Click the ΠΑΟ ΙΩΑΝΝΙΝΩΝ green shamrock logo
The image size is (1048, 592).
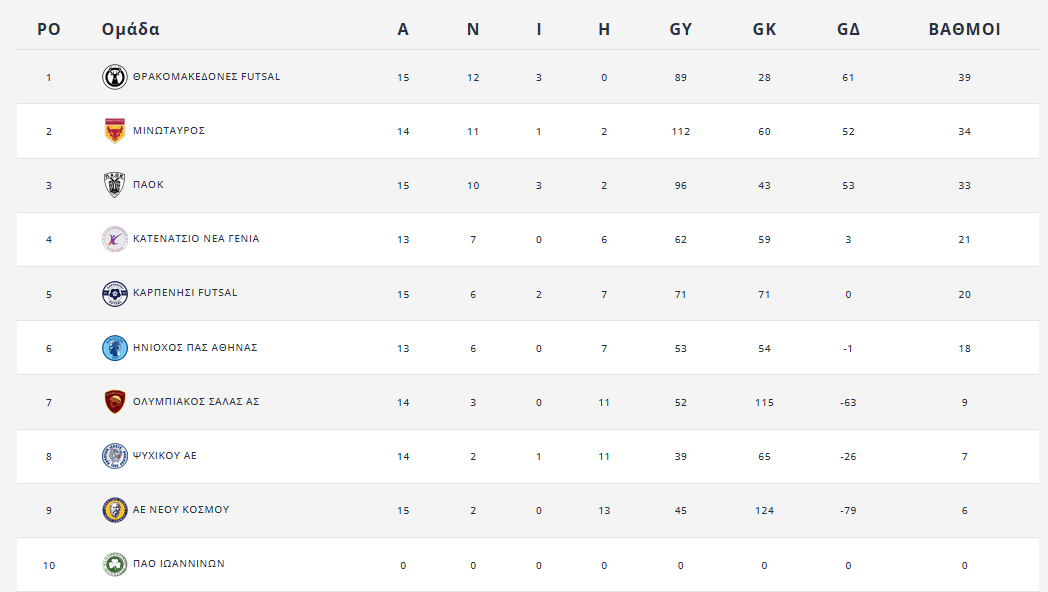pyautogui.click(x=115, y=564)
